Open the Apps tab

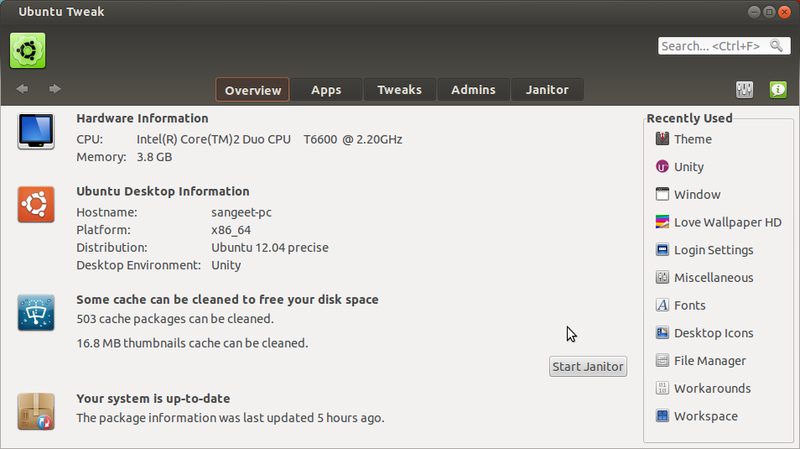[326, 90]
